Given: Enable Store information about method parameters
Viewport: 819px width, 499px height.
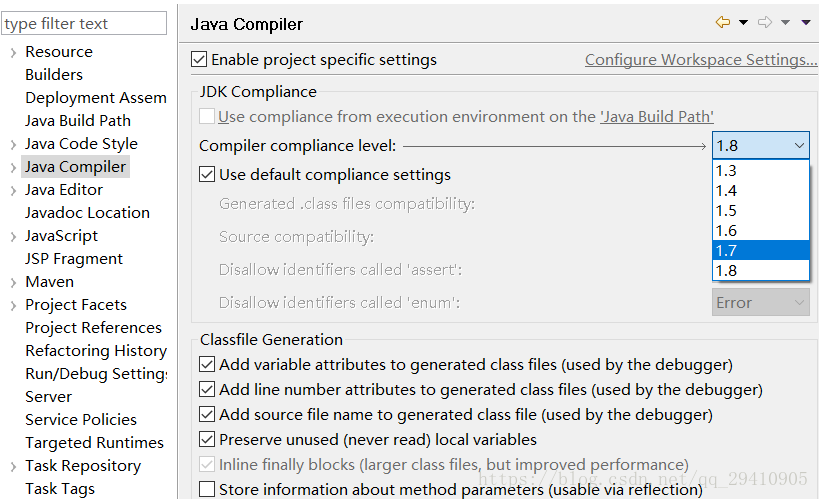Looking at the screenshot, I should (x=207, y=490).
